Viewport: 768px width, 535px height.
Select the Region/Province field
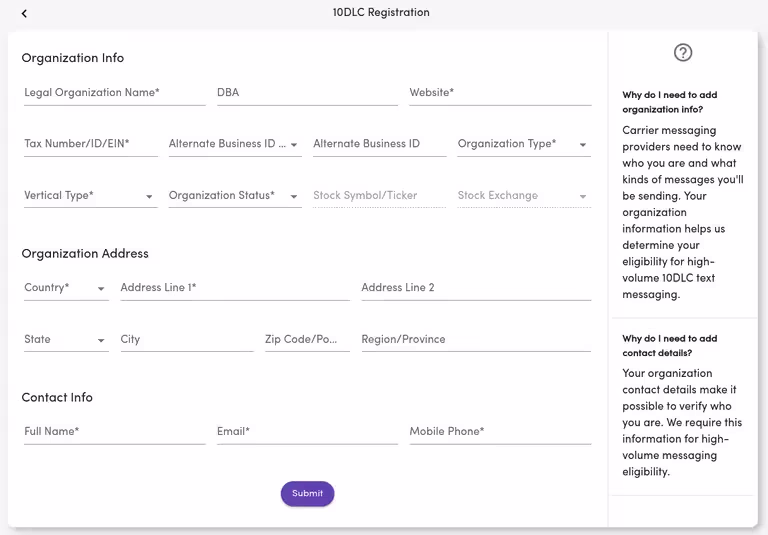tap(476, 340)
